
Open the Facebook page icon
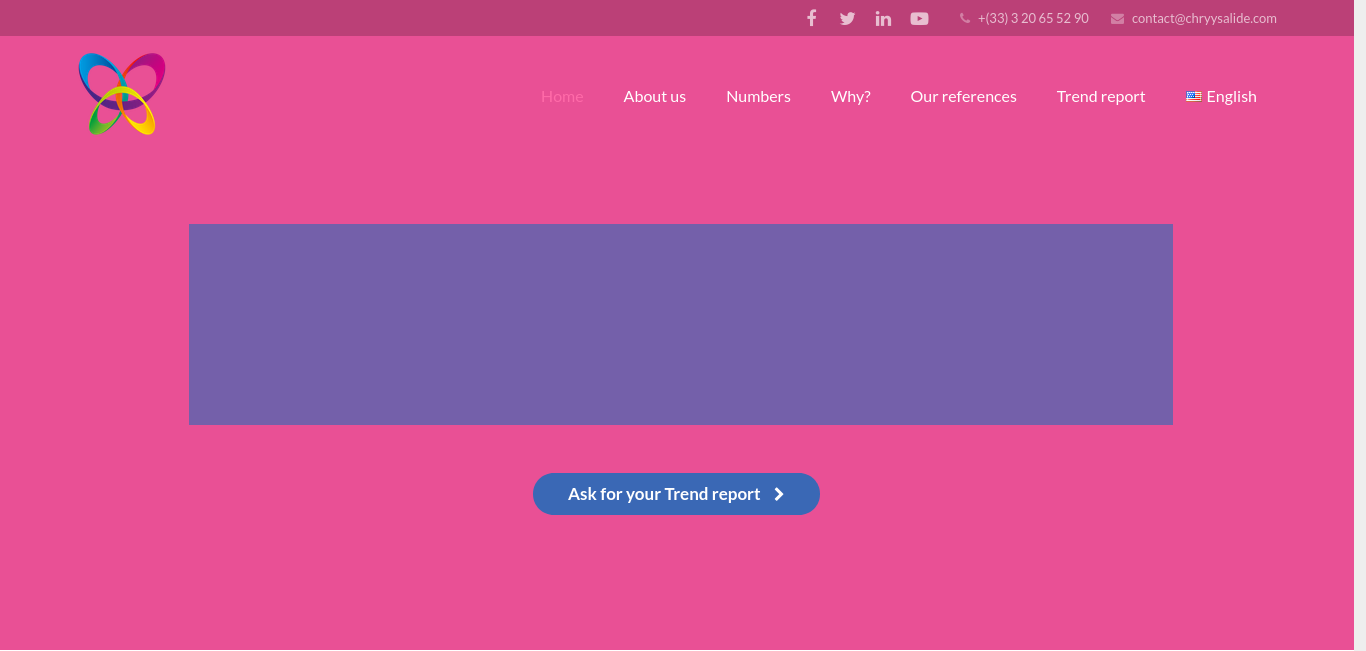811,18
